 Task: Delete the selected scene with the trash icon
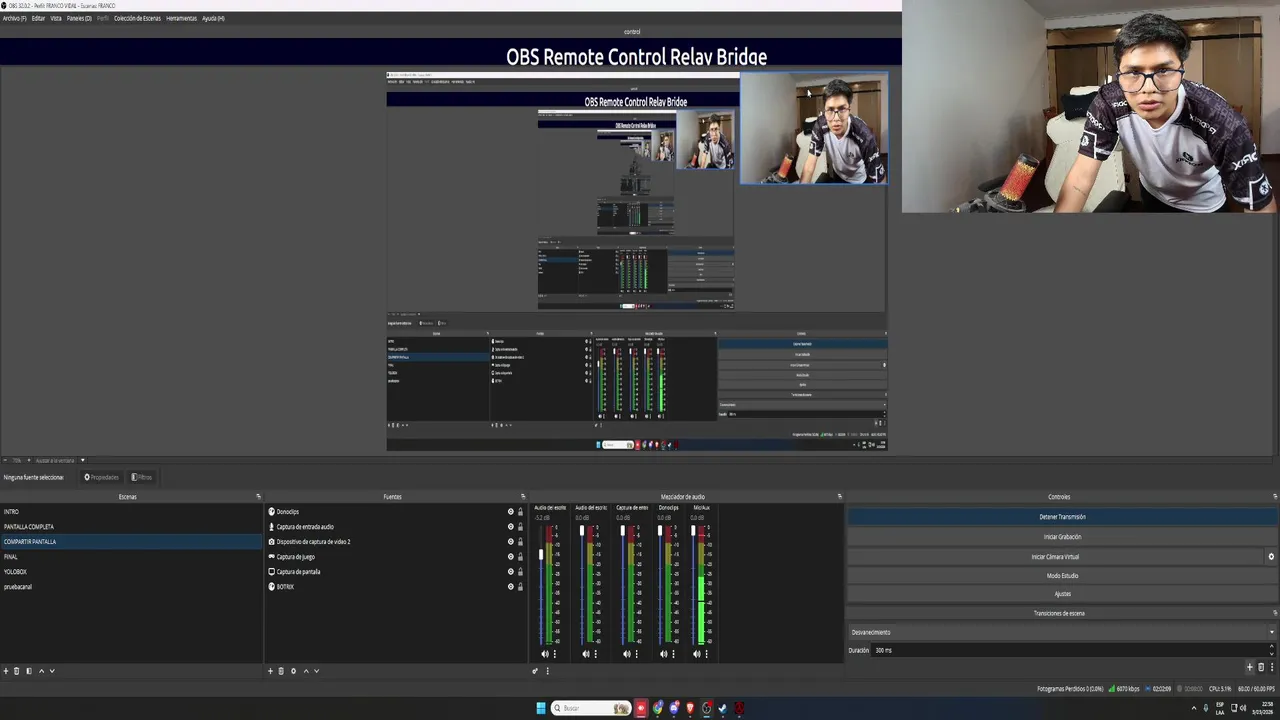pyautogui.click(x=16, y=671)
